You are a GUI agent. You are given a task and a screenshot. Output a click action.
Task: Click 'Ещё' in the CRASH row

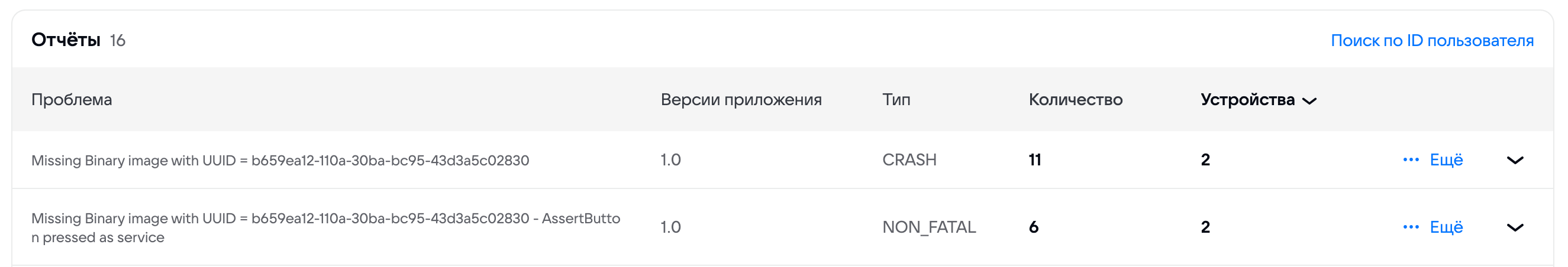click(1446, 160)
